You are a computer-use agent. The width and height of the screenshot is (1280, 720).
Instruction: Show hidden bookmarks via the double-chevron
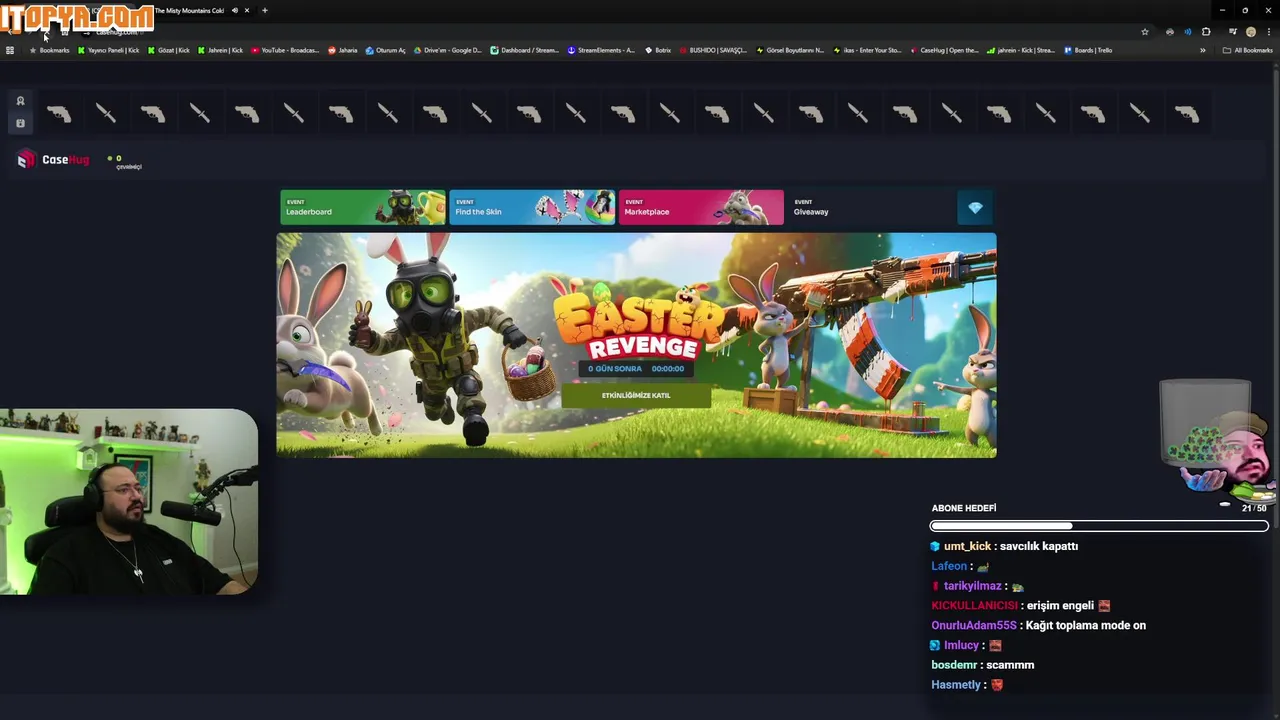coord(1202,50)
